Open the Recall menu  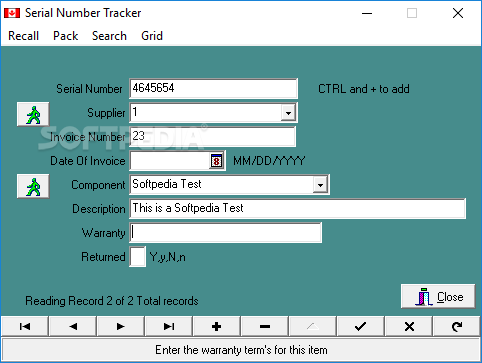(x=23, y=36)
